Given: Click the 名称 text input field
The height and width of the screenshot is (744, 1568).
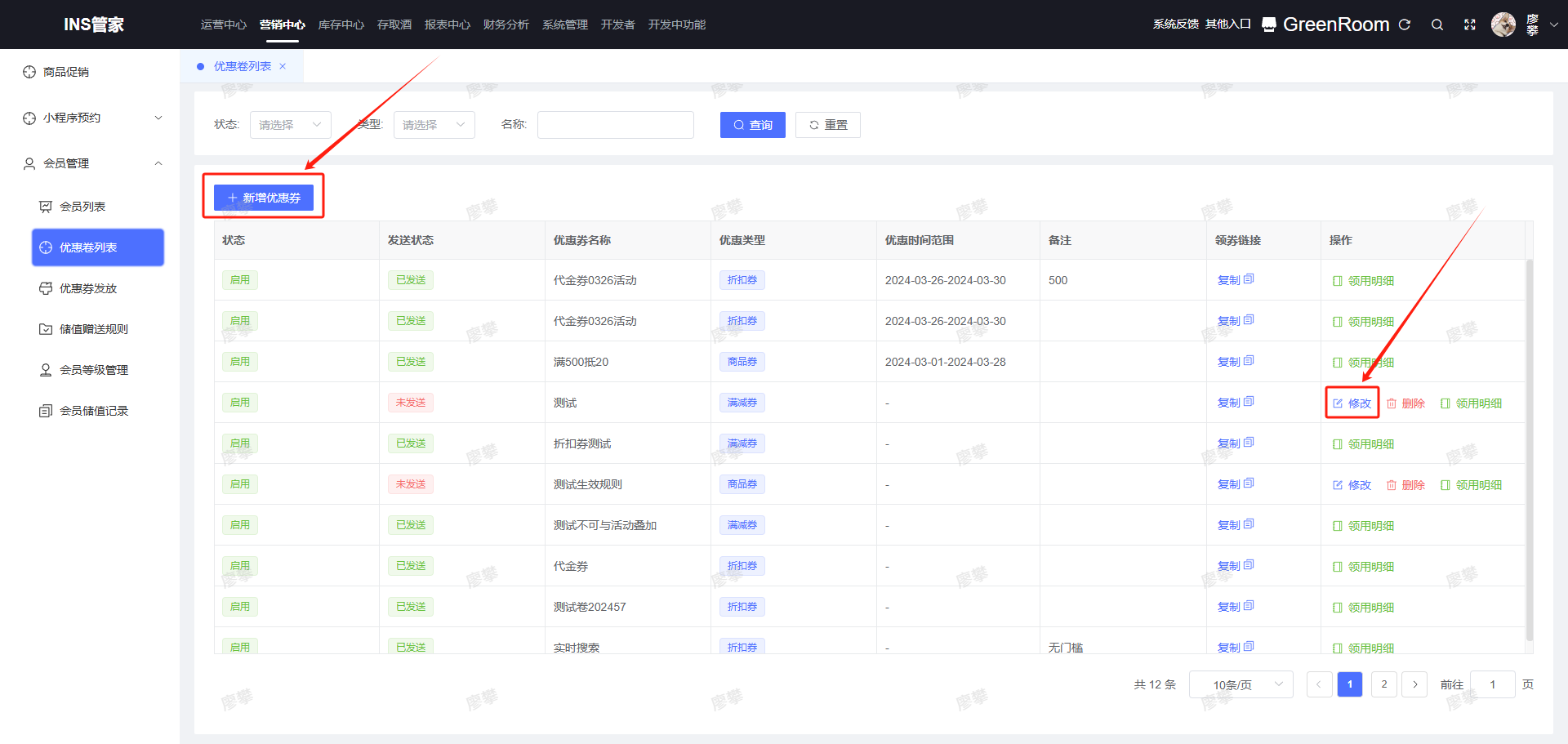Looking at the screenshot, I should (615, 125).
